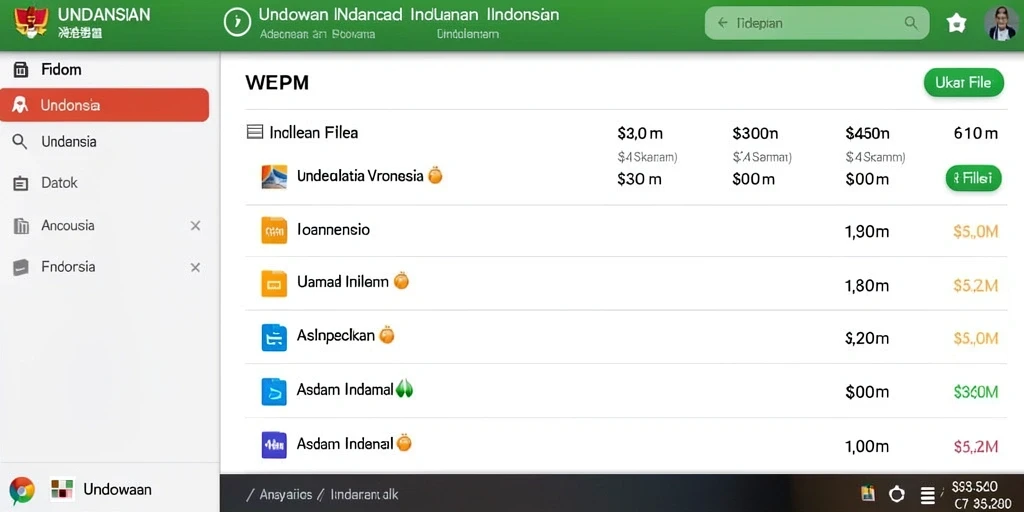Click the Indarant alk breadcrumb
The height and width of the screenshot is (512, 1024).
(364, 494)
